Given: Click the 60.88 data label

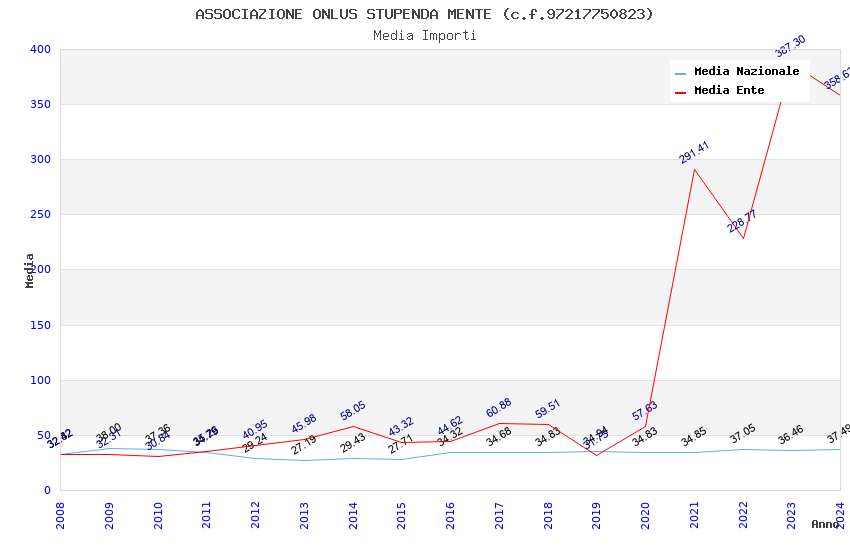Looking at the screenshot, I should [x=499, y=407].
